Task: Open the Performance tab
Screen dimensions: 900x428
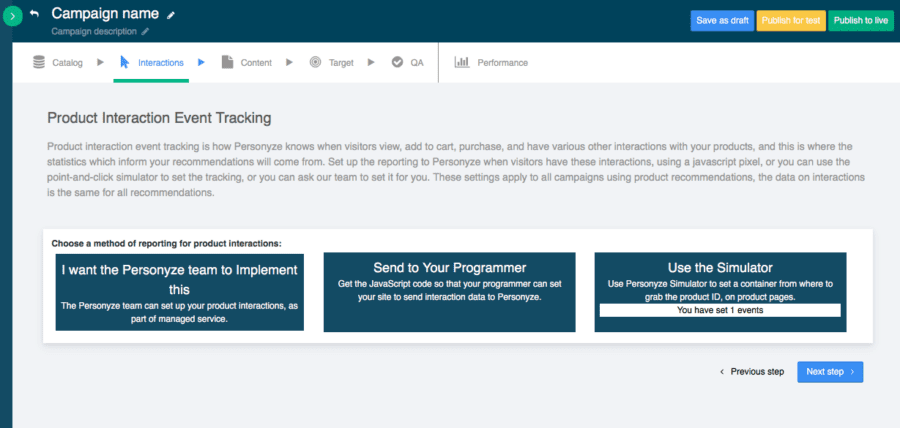Action: (502, 62)
